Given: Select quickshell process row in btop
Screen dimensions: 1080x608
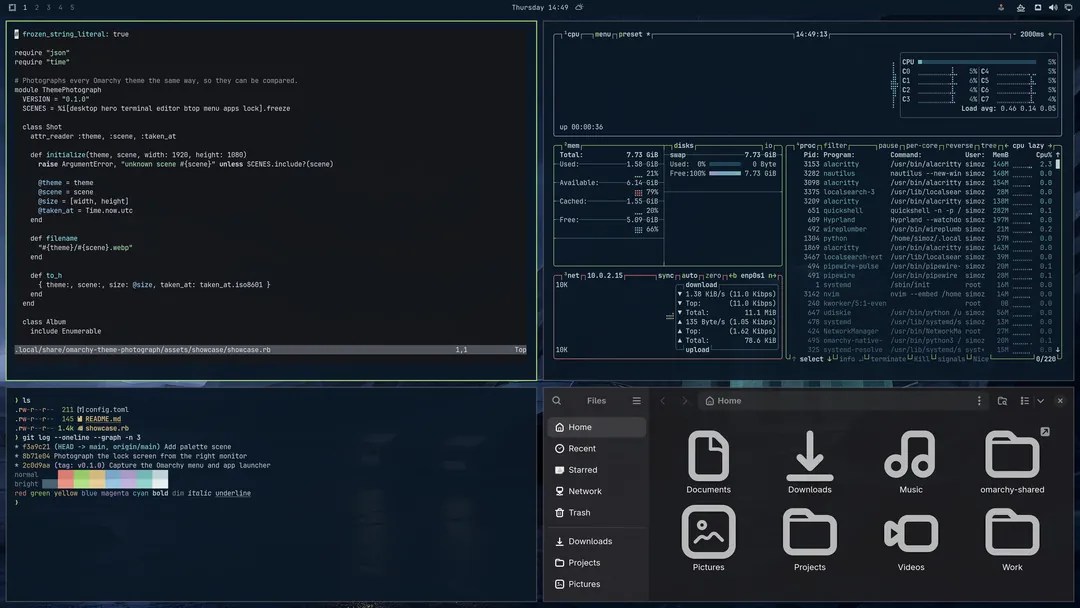Looking at the screenshot, I should click(x=928, y=211).
